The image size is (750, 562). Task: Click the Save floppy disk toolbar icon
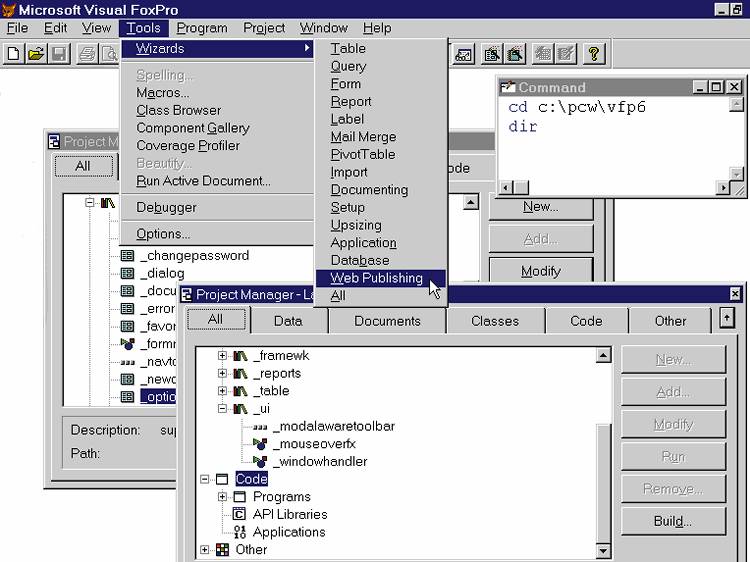59,54
